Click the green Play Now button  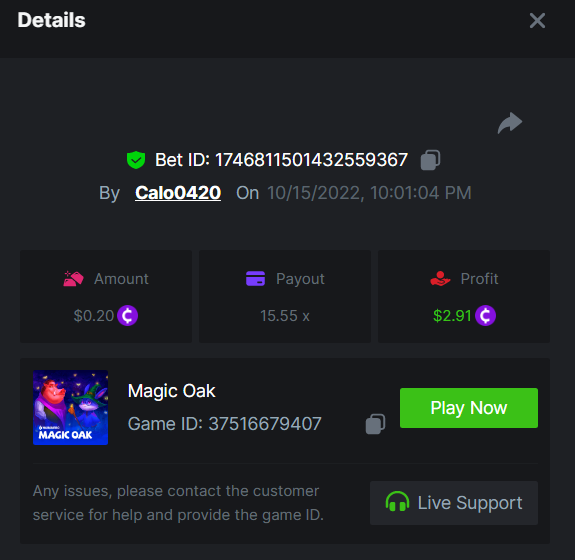[x=469, y=408]
